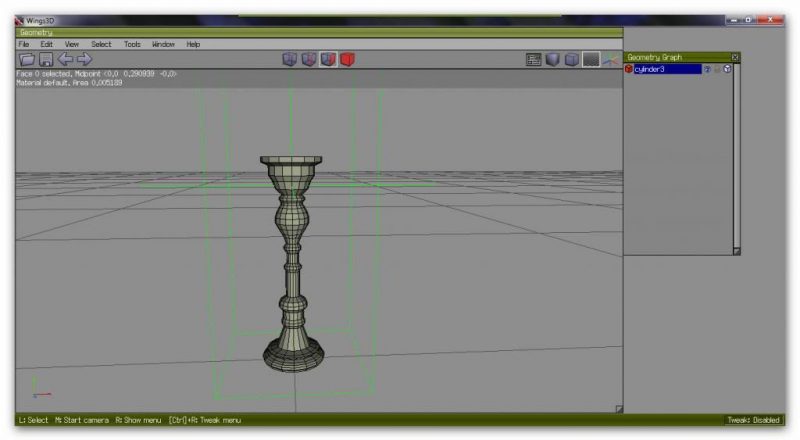Close the Geometry Graph panel
This screenshot has width=800, height=440.
pyautogui.click(x=735, y=57)
